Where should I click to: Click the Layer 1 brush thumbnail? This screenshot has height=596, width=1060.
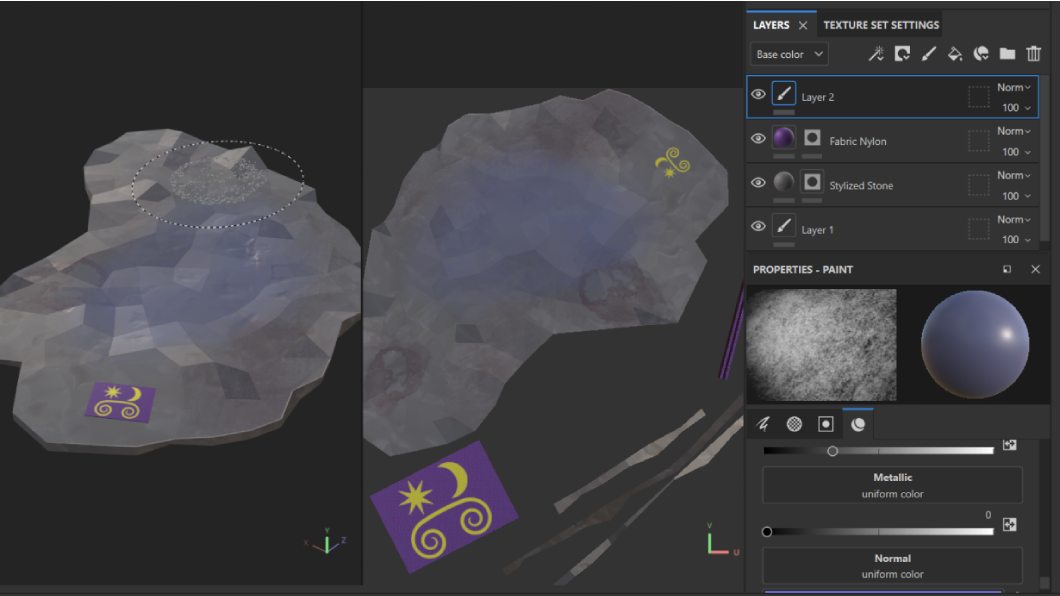(784, 226)
